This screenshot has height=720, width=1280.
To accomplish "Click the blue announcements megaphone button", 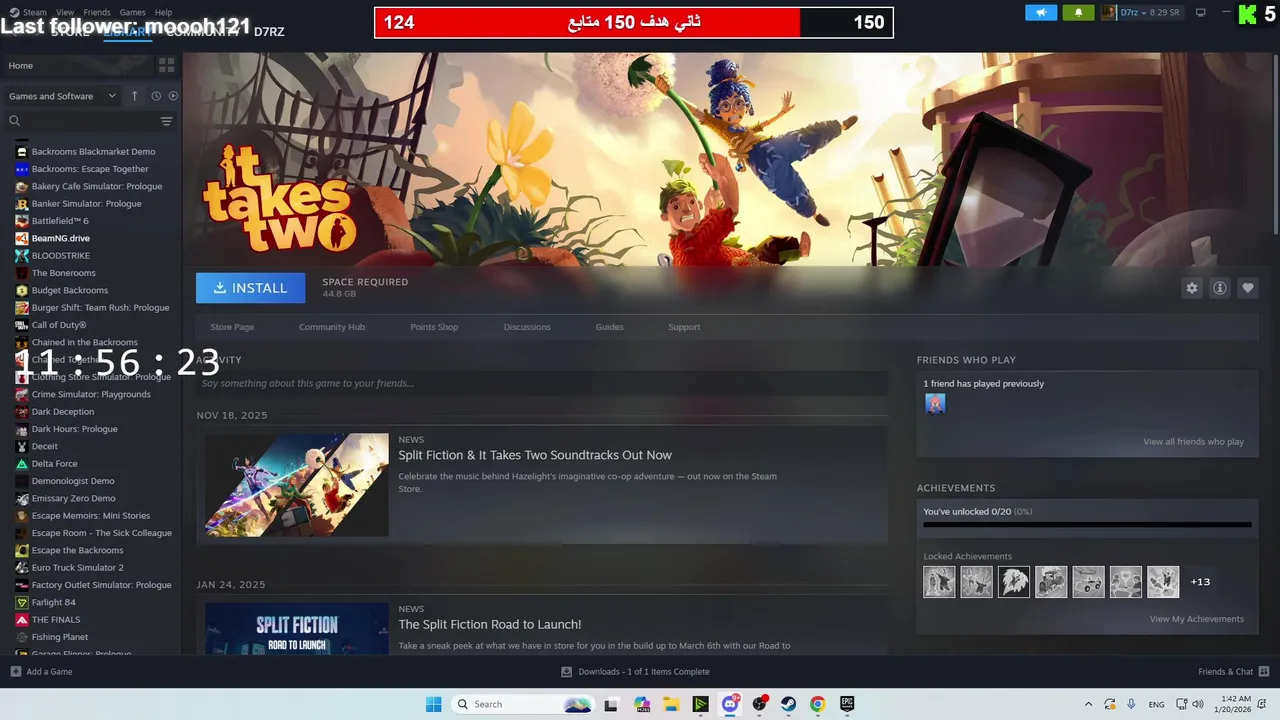I will pos(1041,13).
